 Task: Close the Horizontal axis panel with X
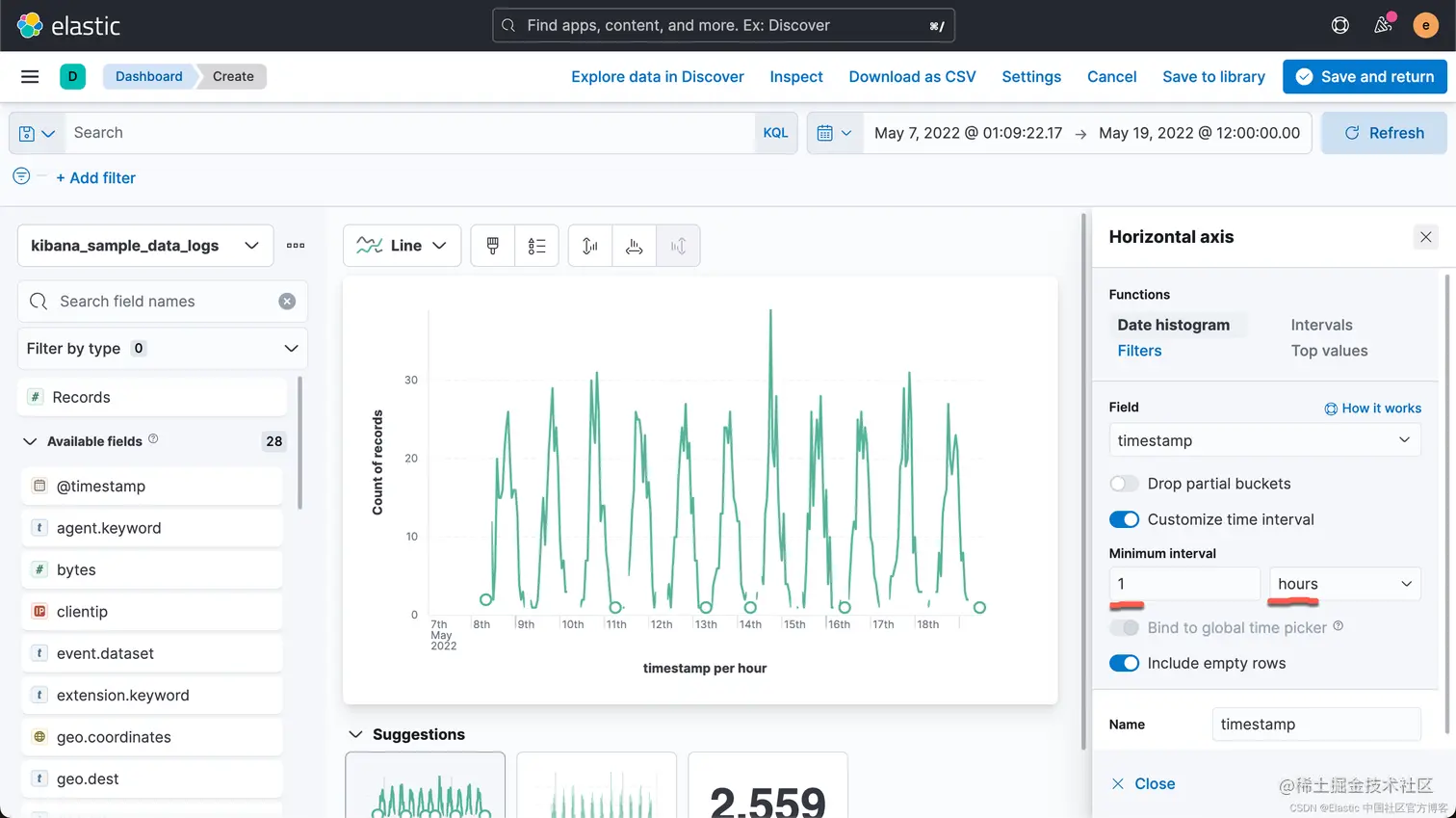pos(1425,236)
